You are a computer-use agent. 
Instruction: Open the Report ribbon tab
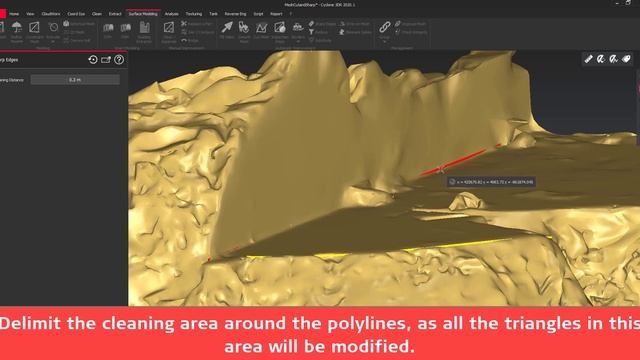click(x=276, y=14)
